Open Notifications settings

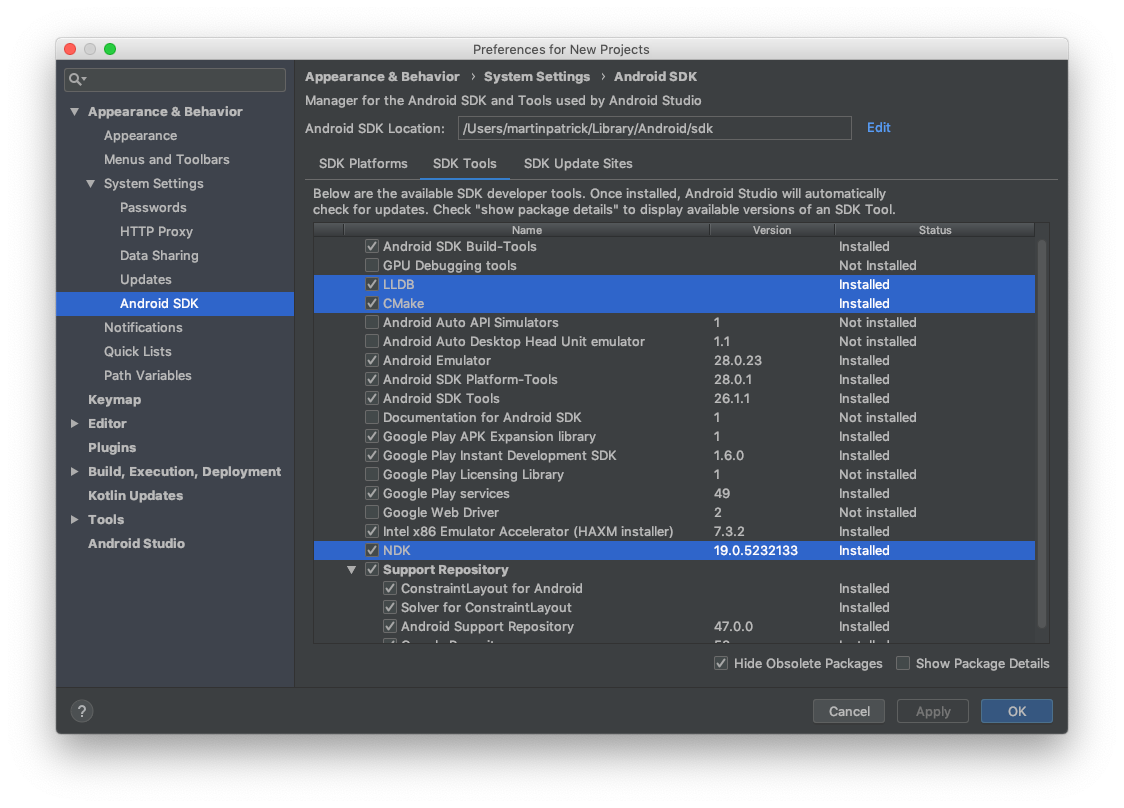(x=143, y=328)
